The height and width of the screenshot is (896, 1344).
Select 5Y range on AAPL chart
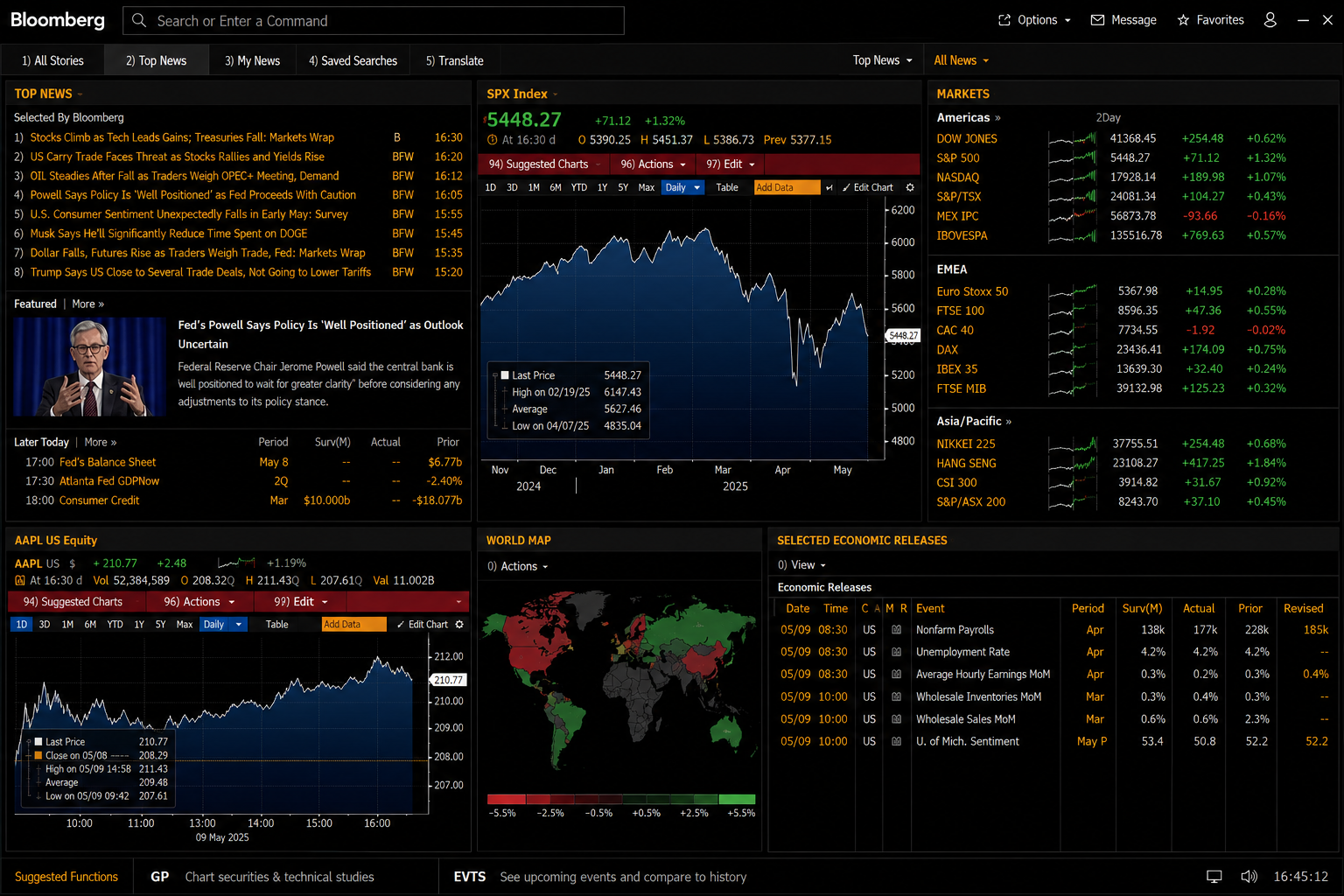pyautogui.click(x=160, y=624)
